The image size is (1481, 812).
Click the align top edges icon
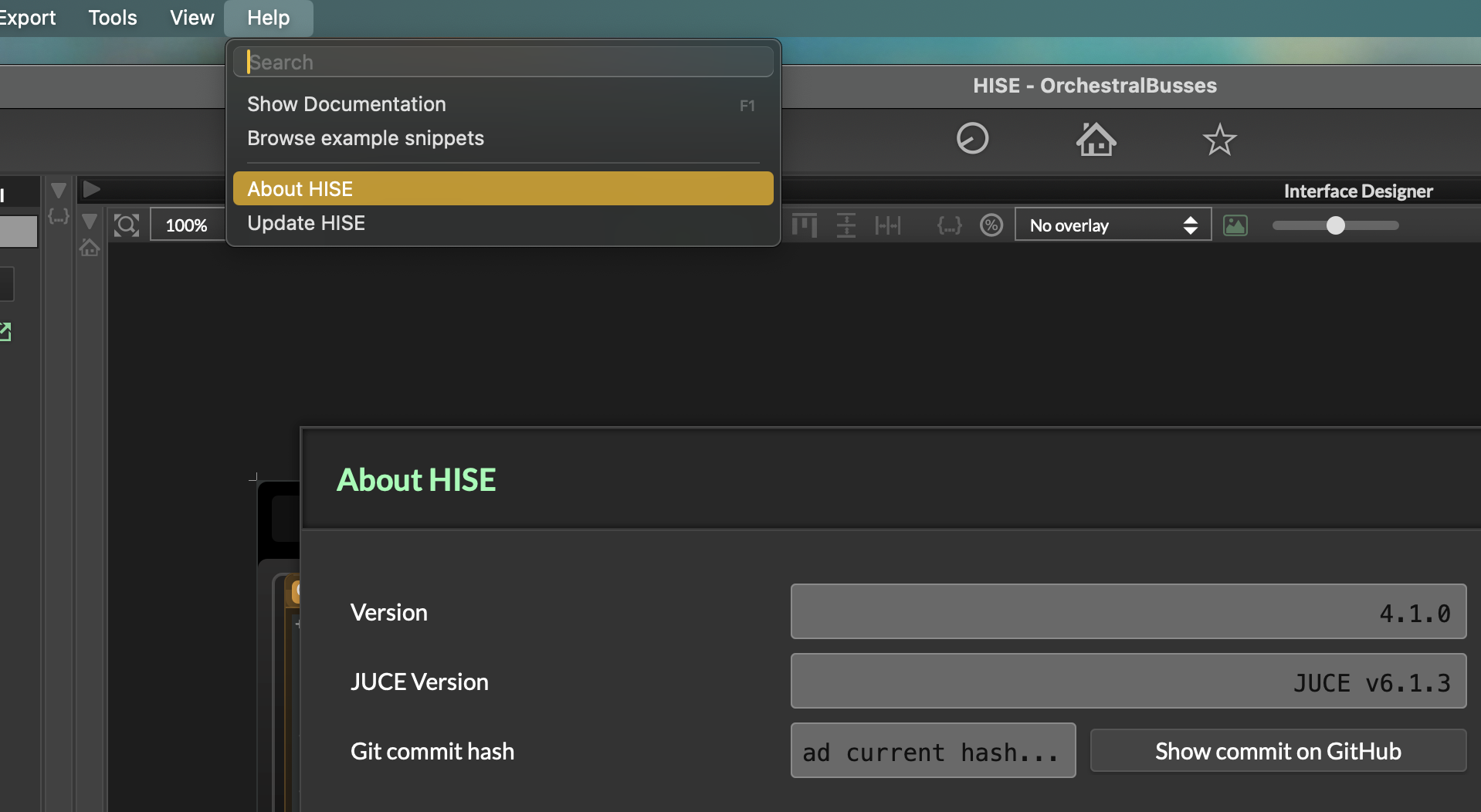(804, 225)
